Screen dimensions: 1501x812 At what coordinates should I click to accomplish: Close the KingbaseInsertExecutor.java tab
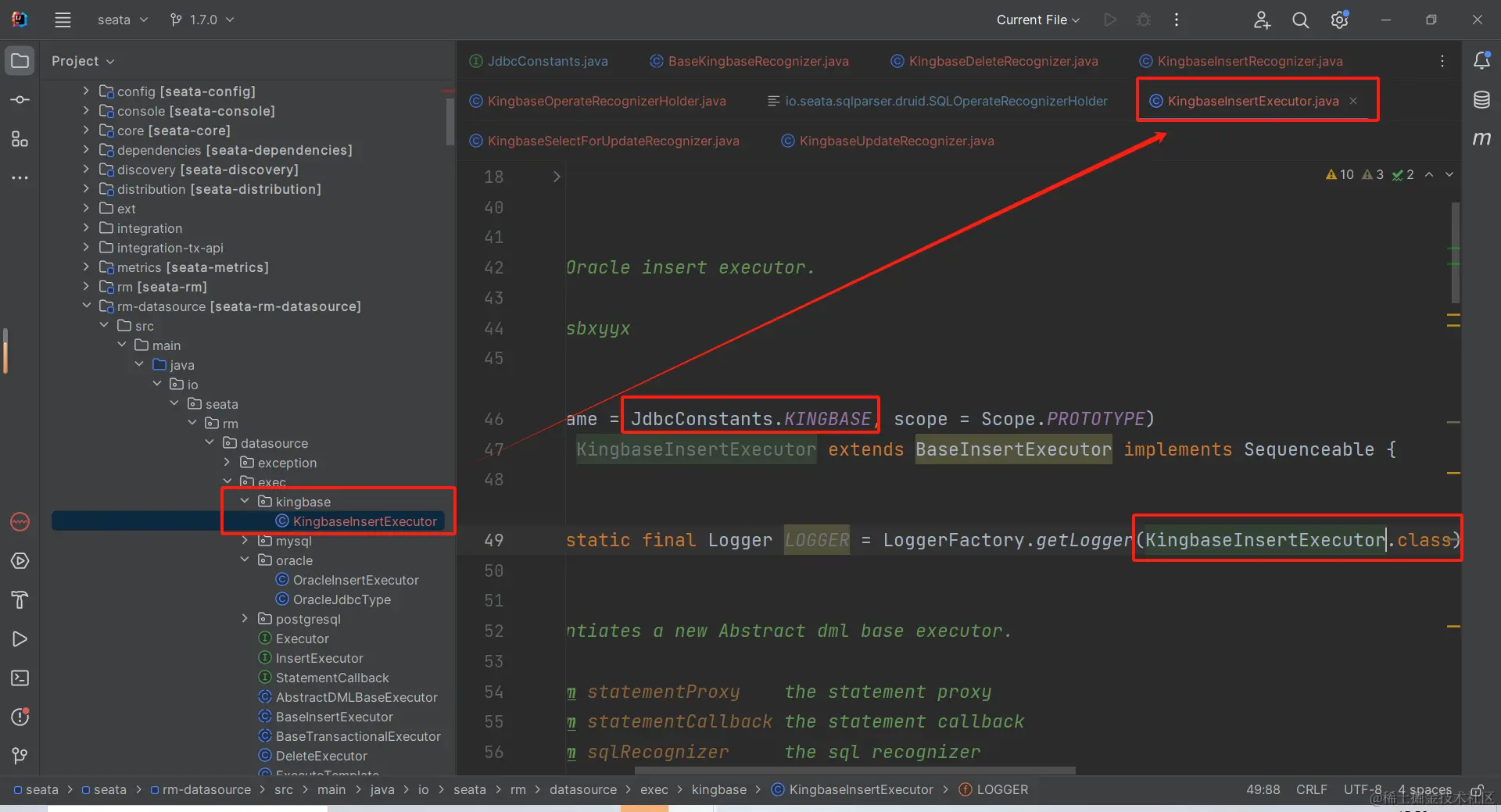[1353, 101]
